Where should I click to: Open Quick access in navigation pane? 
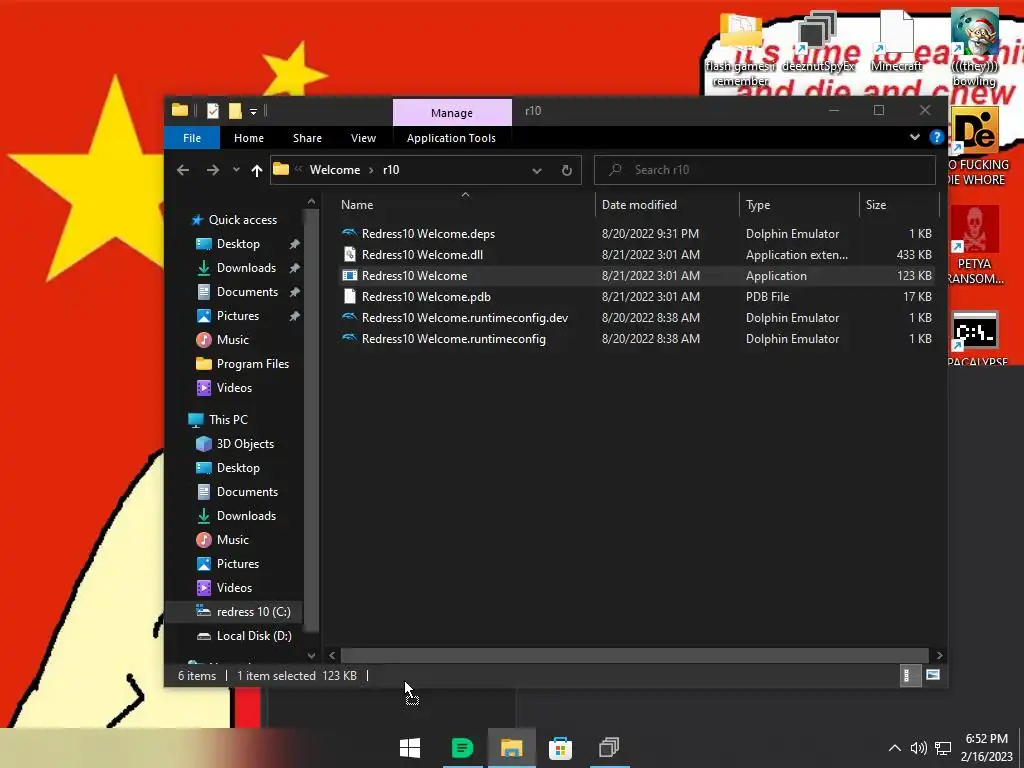[x=242, y=219]
